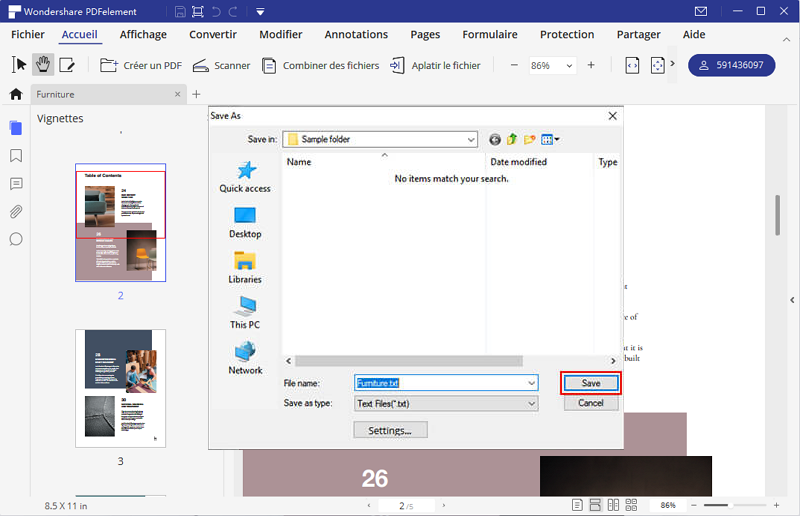Select Network in places bar
This screenshot has height=516, width=800.
click(x=245, y=358)
